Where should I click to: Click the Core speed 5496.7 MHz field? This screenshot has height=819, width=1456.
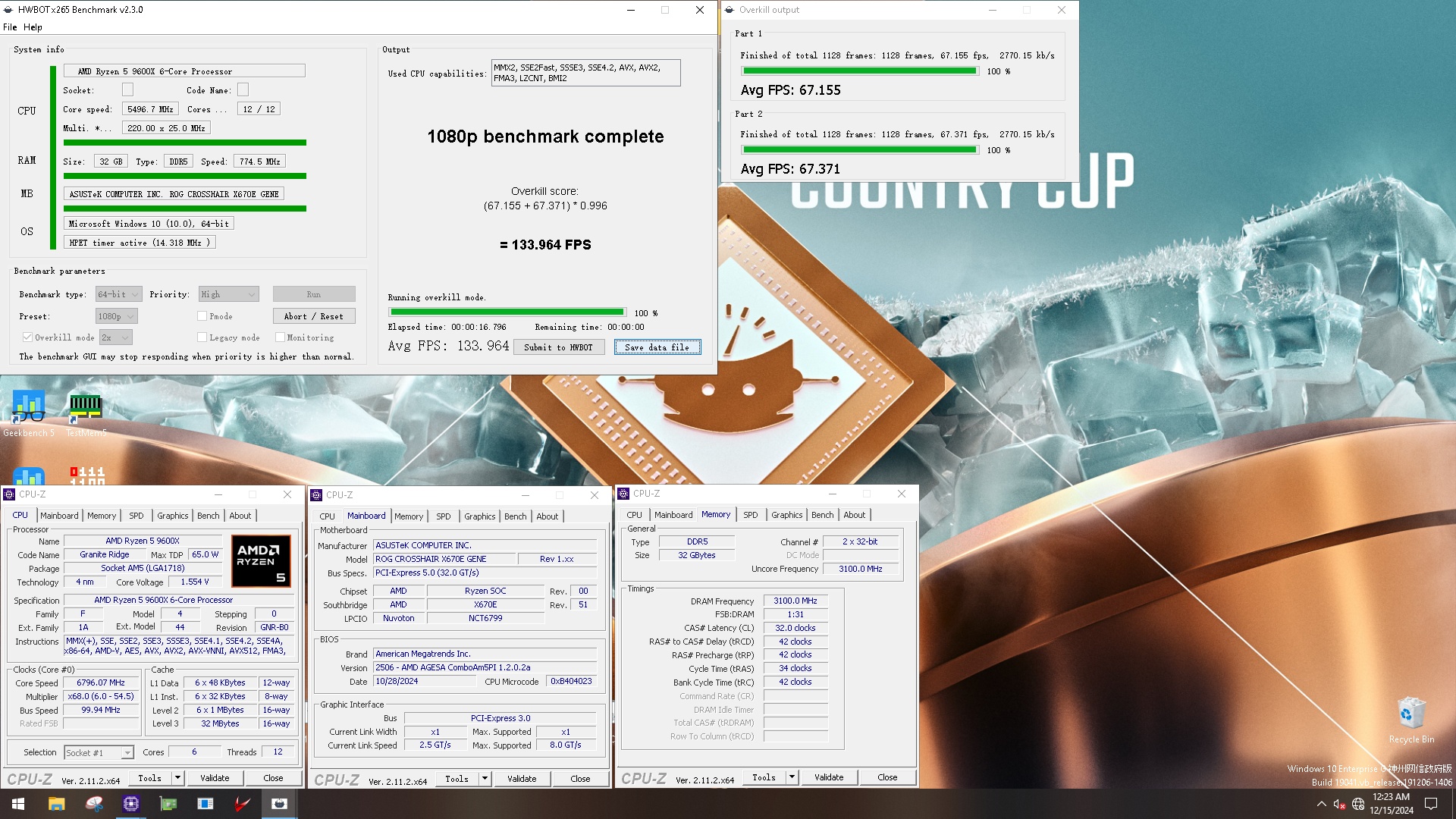[x=150, y=109]
